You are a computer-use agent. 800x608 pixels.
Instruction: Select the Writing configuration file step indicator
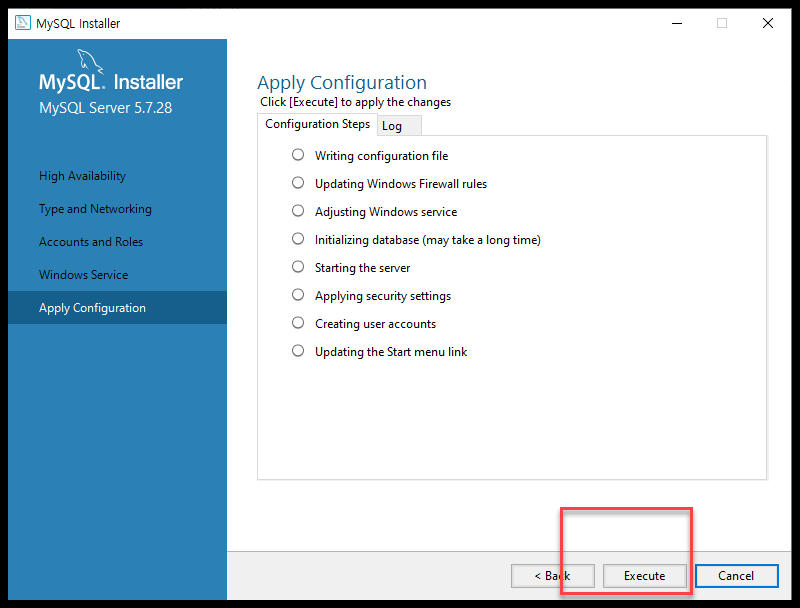click(298, 155)
